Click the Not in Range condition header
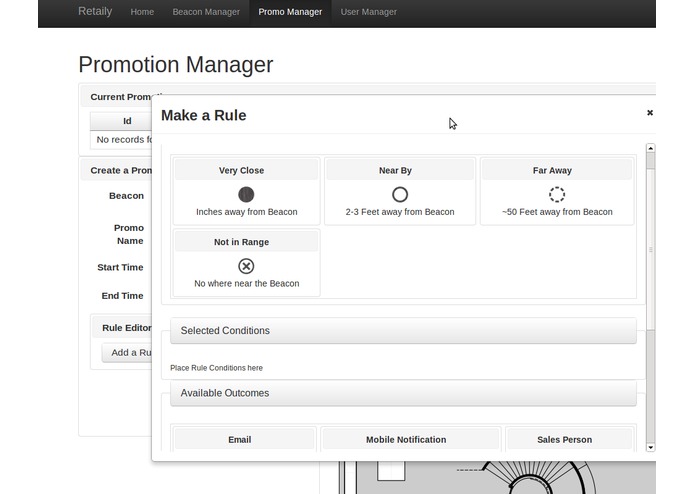Viewport: 695px width, 494px height. tap(246, 242)
